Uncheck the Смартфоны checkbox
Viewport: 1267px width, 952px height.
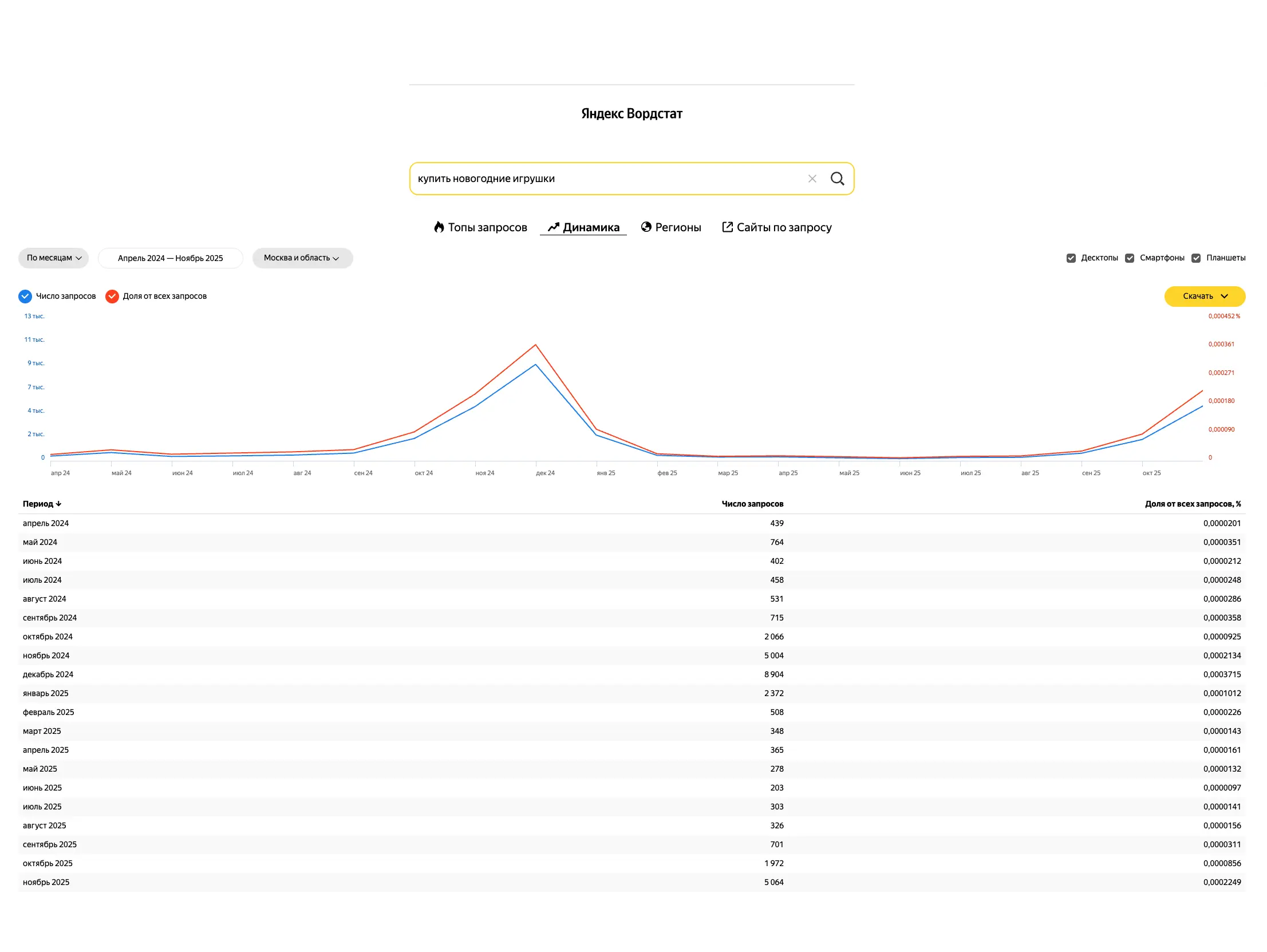(1130, 258)
